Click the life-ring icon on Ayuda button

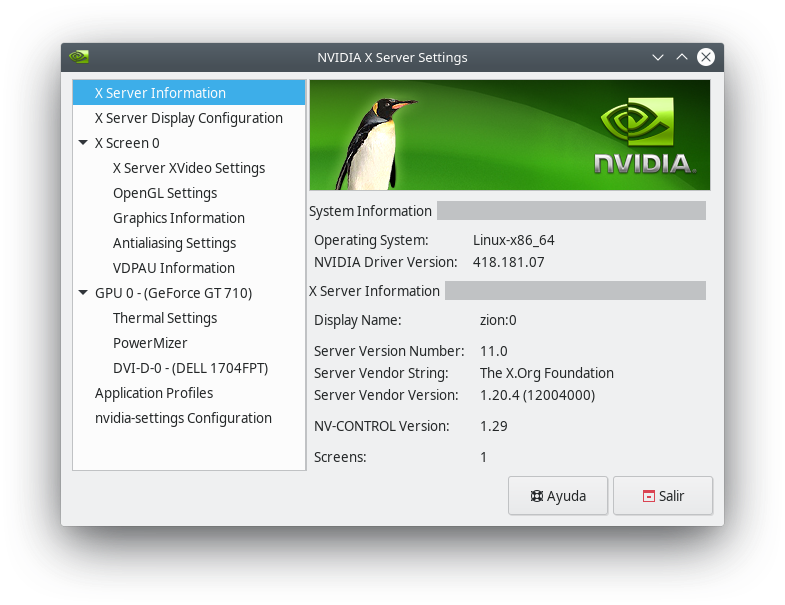pos(536,496)
